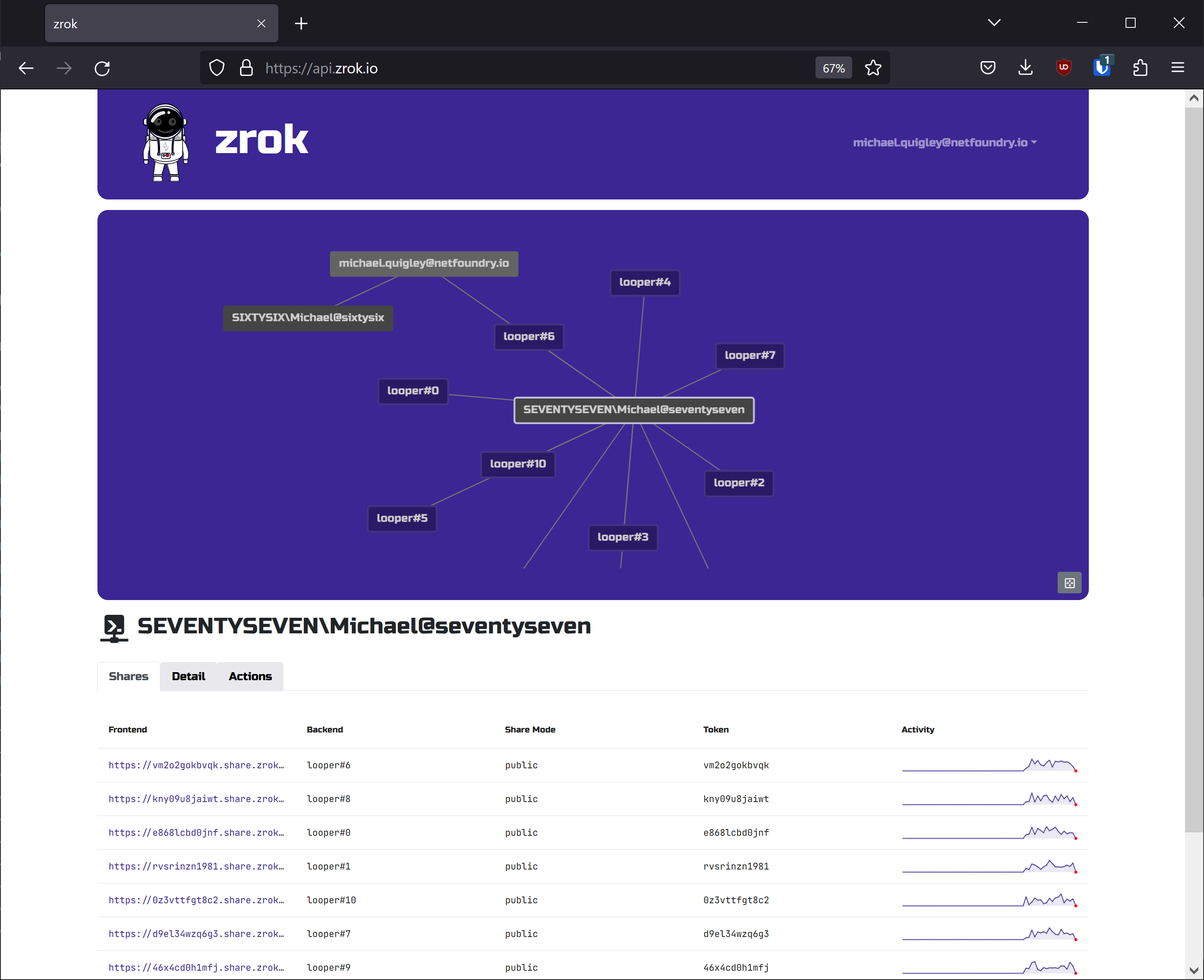This screenshot has height=980, width=1204.
Task: Open the list all tabs chevron
Action: 994,23
